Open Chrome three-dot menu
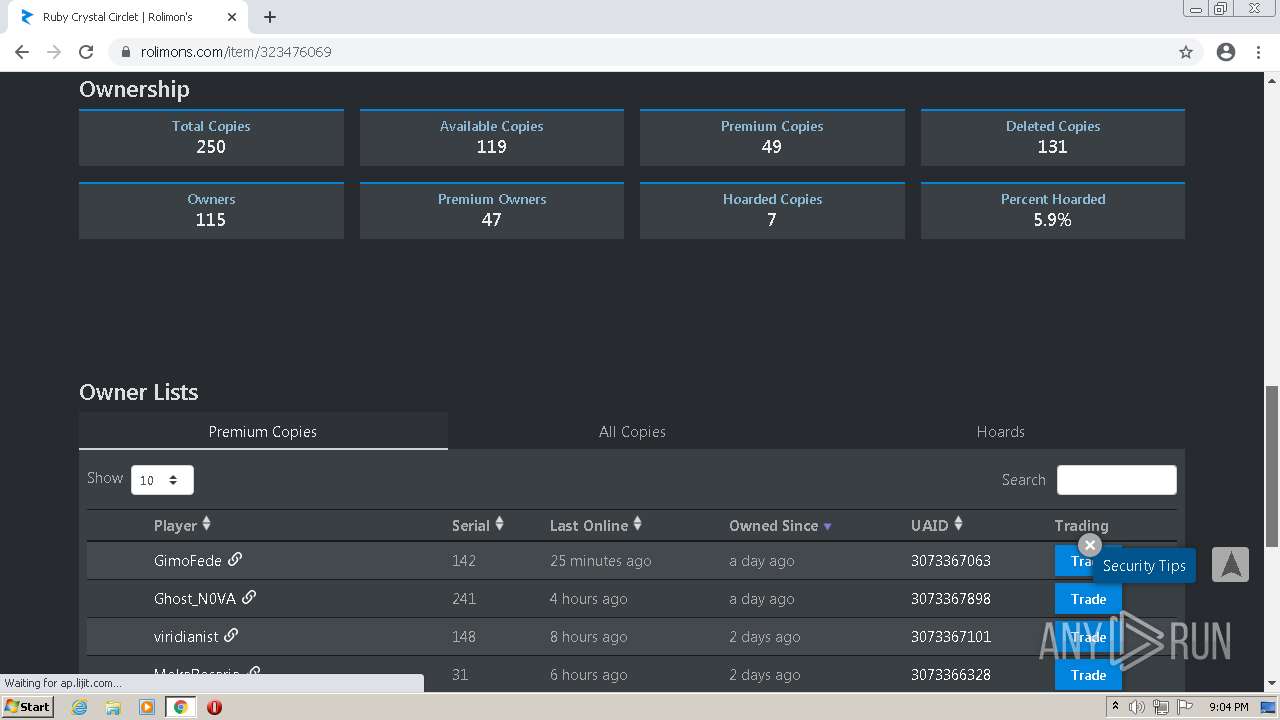Image resolution: width=1280 pixels, height=720 pixels. click(x=1258, y=52)
